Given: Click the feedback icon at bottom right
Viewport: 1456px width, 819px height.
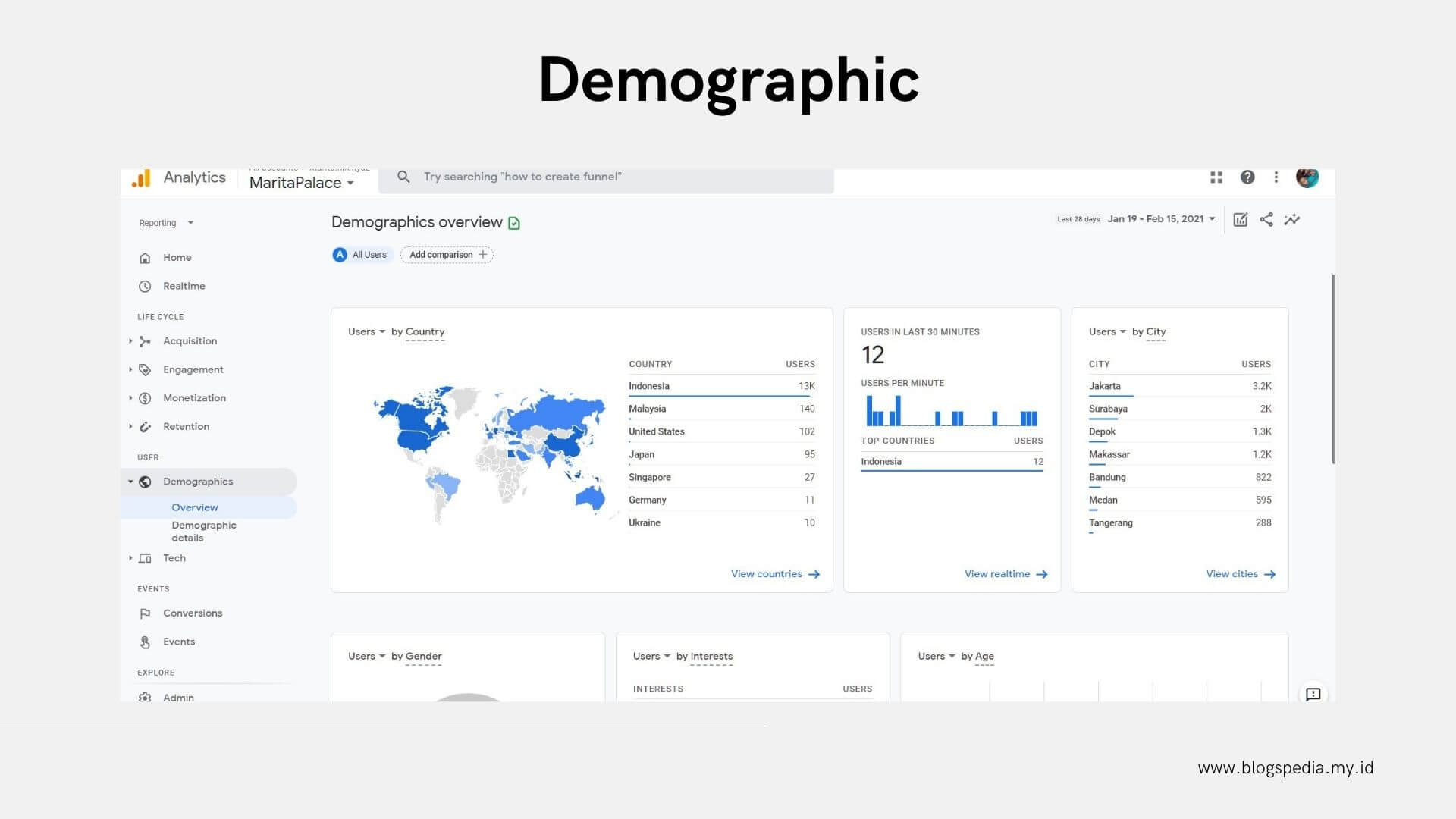Looking at the screenshot, I should coord(1313,694).
